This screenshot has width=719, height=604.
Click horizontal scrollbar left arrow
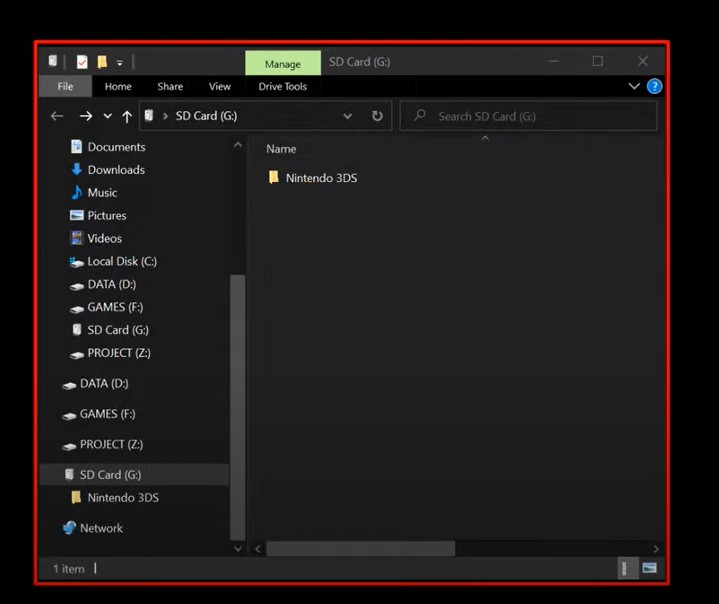258,549
